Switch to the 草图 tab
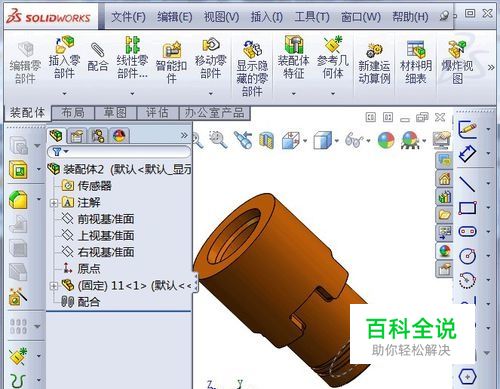 [115, 113]
